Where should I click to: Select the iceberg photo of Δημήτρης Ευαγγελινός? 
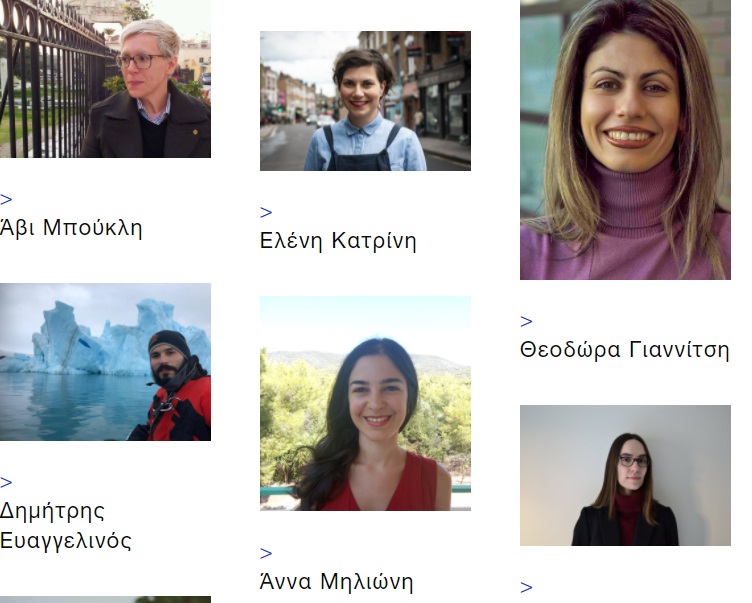(105, 362)
